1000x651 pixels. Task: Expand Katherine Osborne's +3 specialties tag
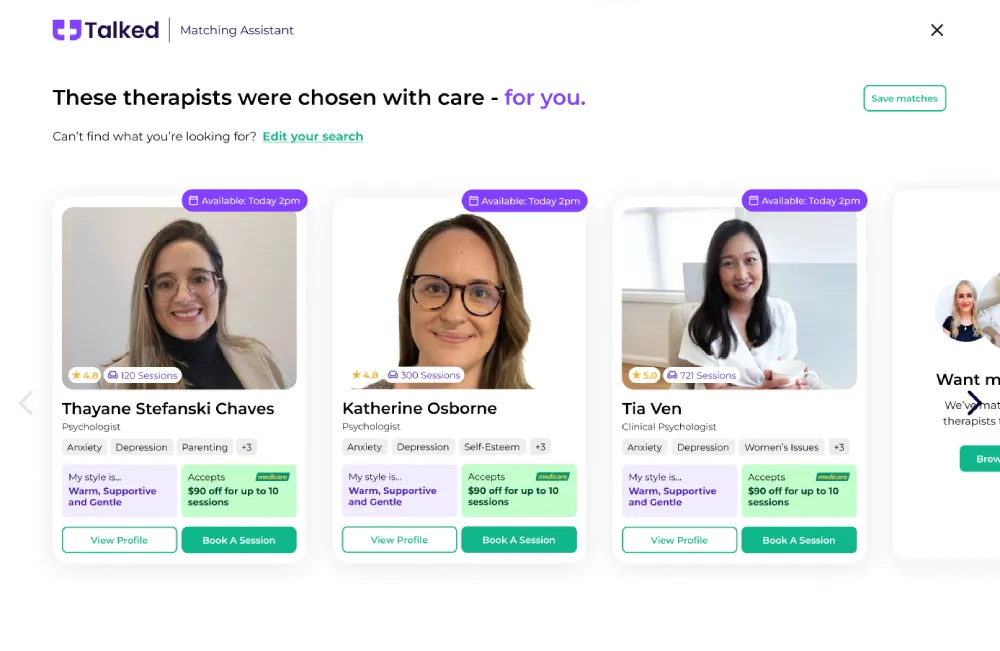point(540,447)
